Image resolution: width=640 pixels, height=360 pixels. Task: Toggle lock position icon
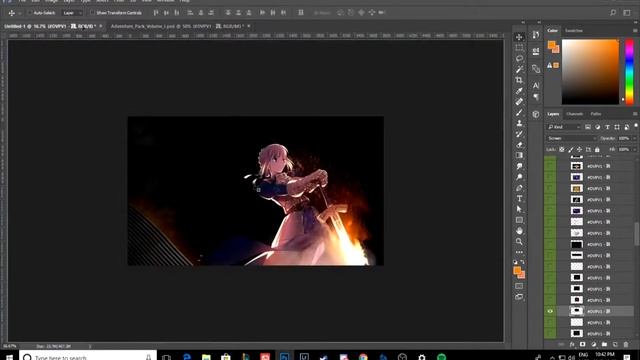pyautogui.click(x=579, y=149)
